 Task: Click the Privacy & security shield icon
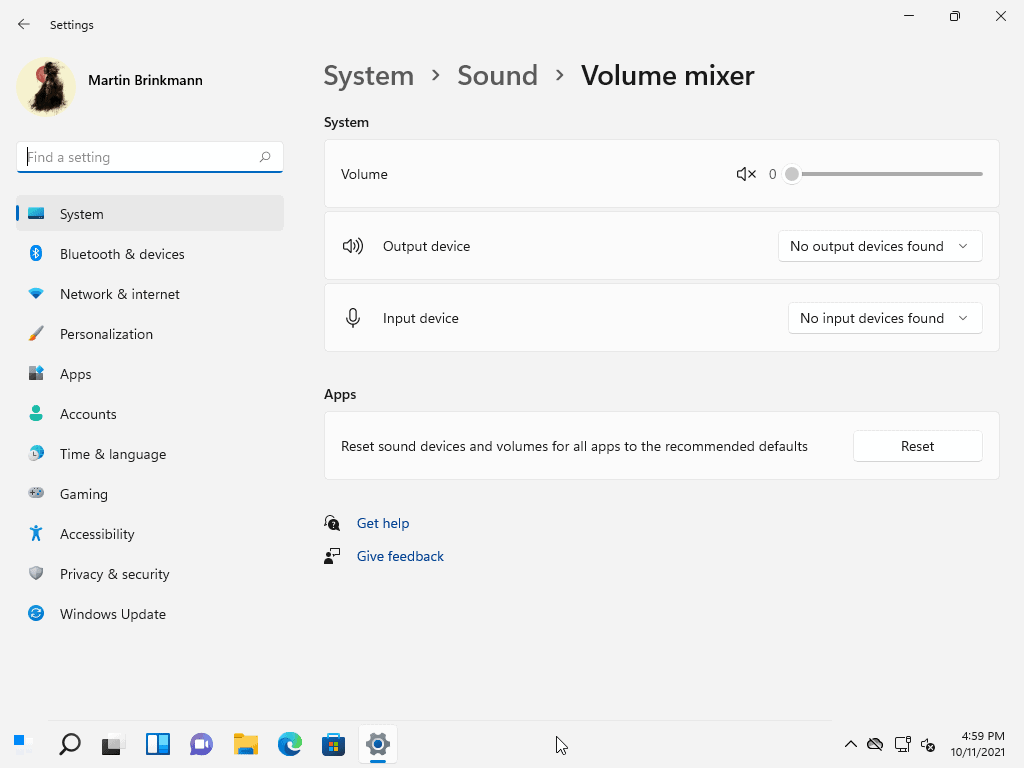36,574
